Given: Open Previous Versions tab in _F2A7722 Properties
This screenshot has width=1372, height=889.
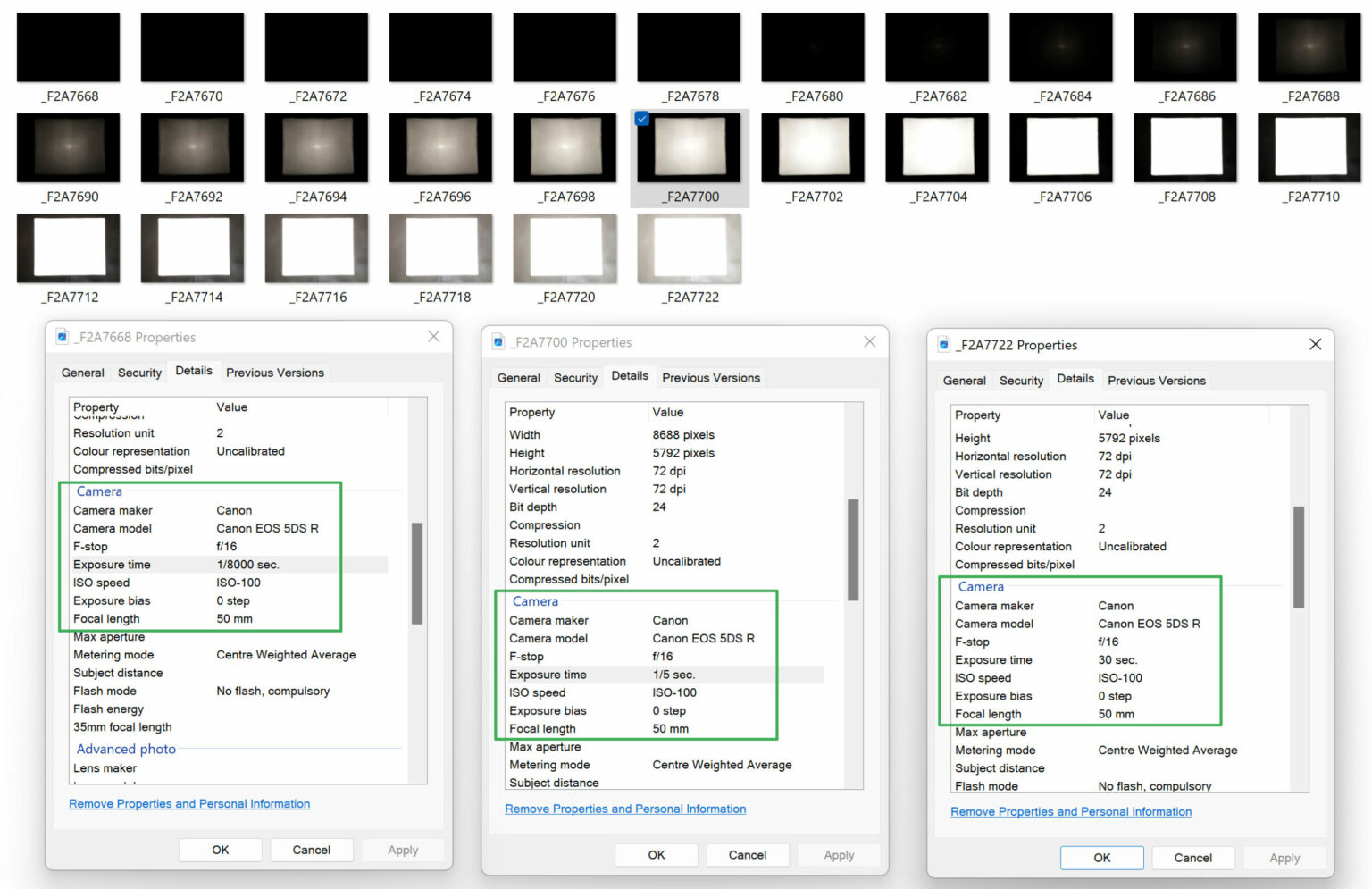Looking at the screenshot, I should pos(1157,381).
